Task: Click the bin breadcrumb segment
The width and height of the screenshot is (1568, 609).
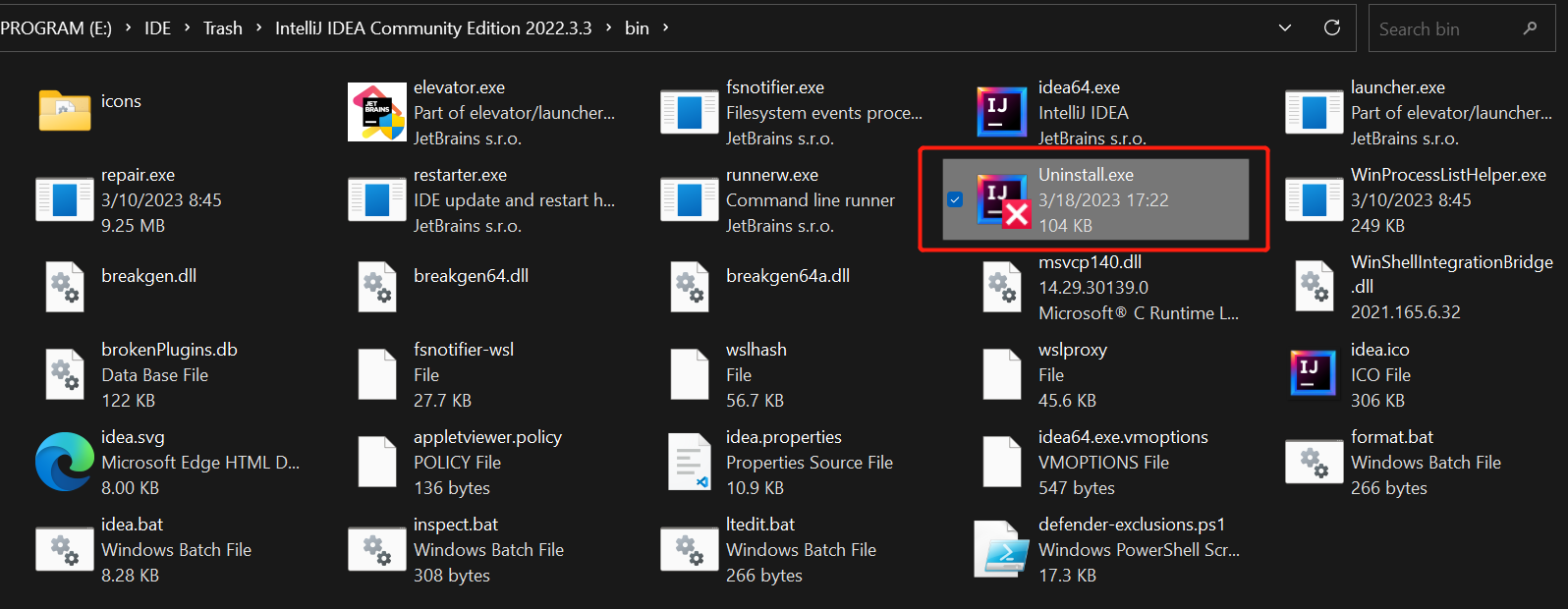Action: [637, 28]
